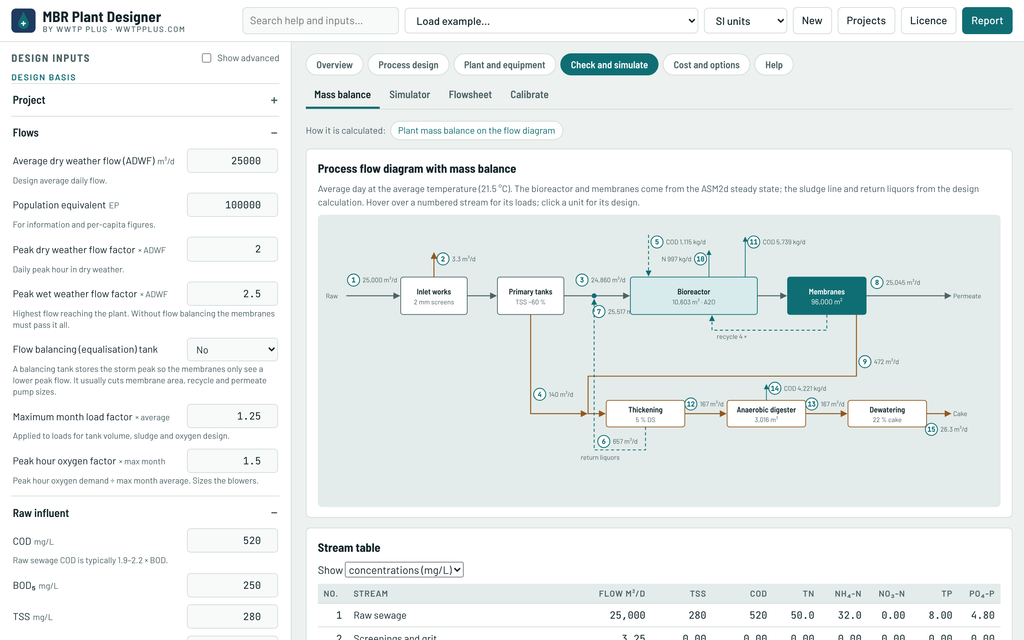The height and width of the screenshot is (640, 1024).
Task: Open the Projects button
Action: coord(866,21)
